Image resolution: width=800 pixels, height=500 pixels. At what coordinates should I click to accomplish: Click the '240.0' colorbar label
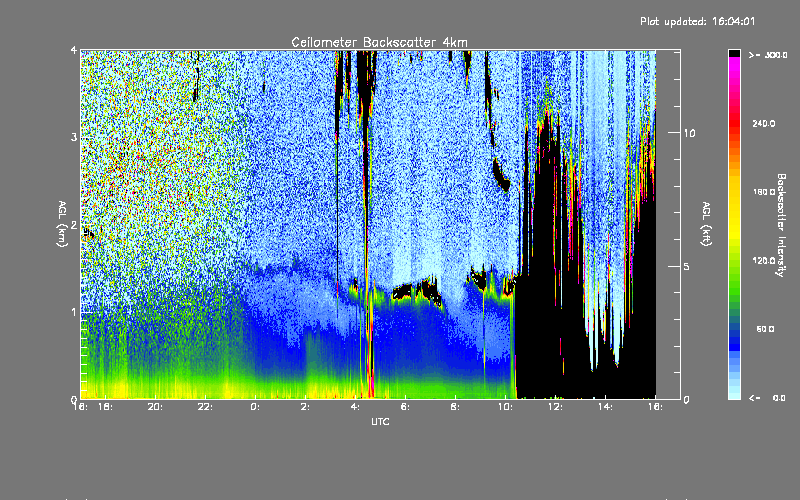[764, 124]
